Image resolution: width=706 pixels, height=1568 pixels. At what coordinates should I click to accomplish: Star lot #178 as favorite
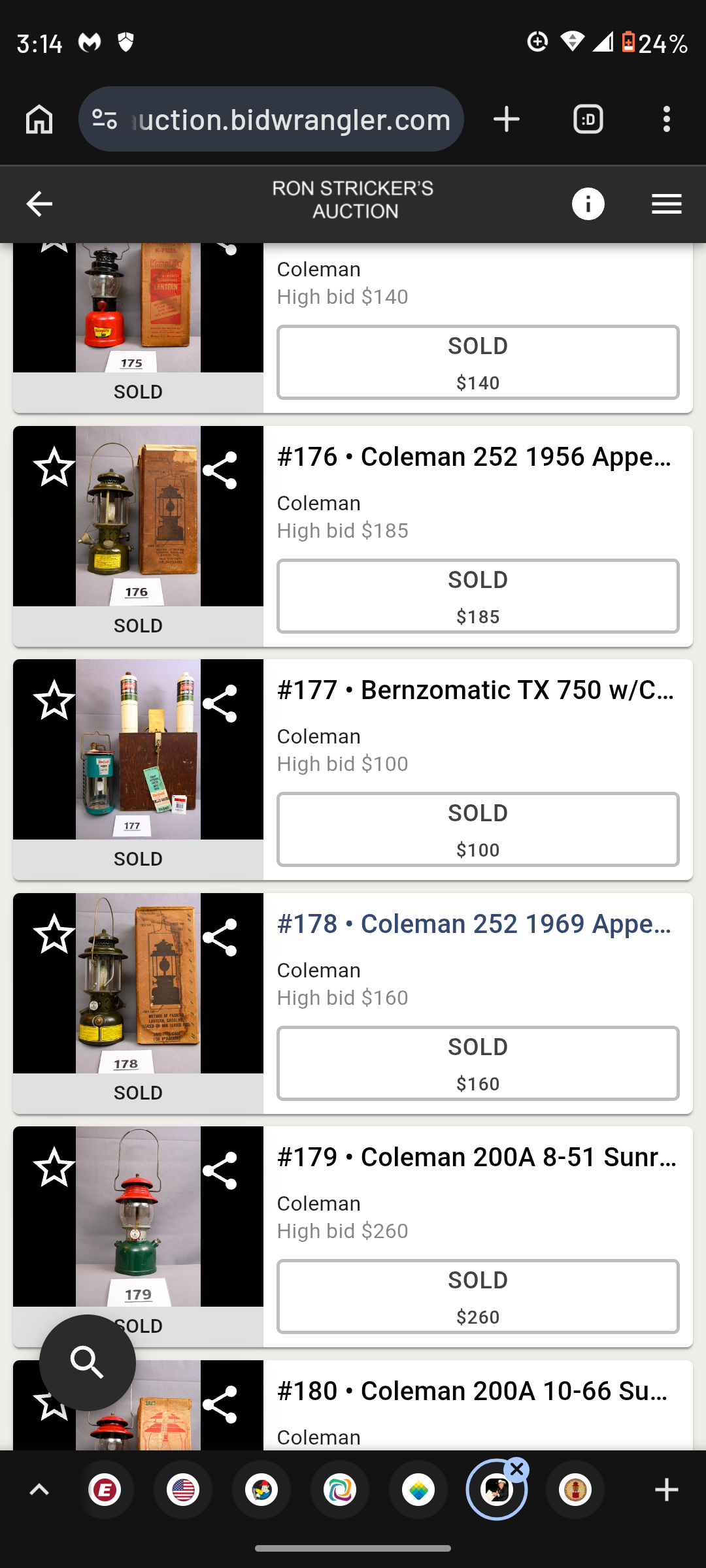point(54,934)
